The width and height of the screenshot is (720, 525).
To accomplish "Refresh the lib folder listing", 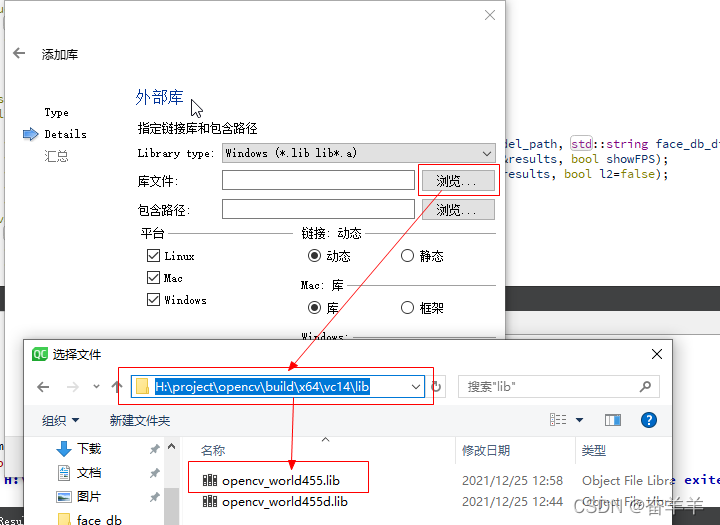I will [437, 387].
